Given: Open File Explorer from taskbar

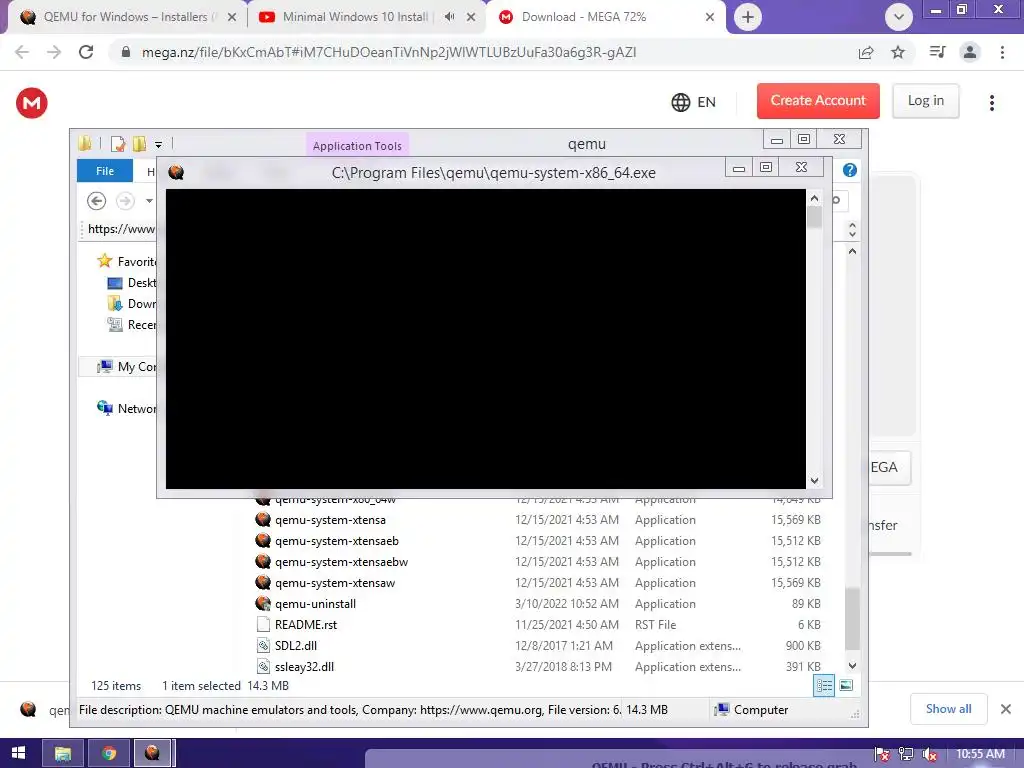Looking at the screenshot, I should point(63,753).
